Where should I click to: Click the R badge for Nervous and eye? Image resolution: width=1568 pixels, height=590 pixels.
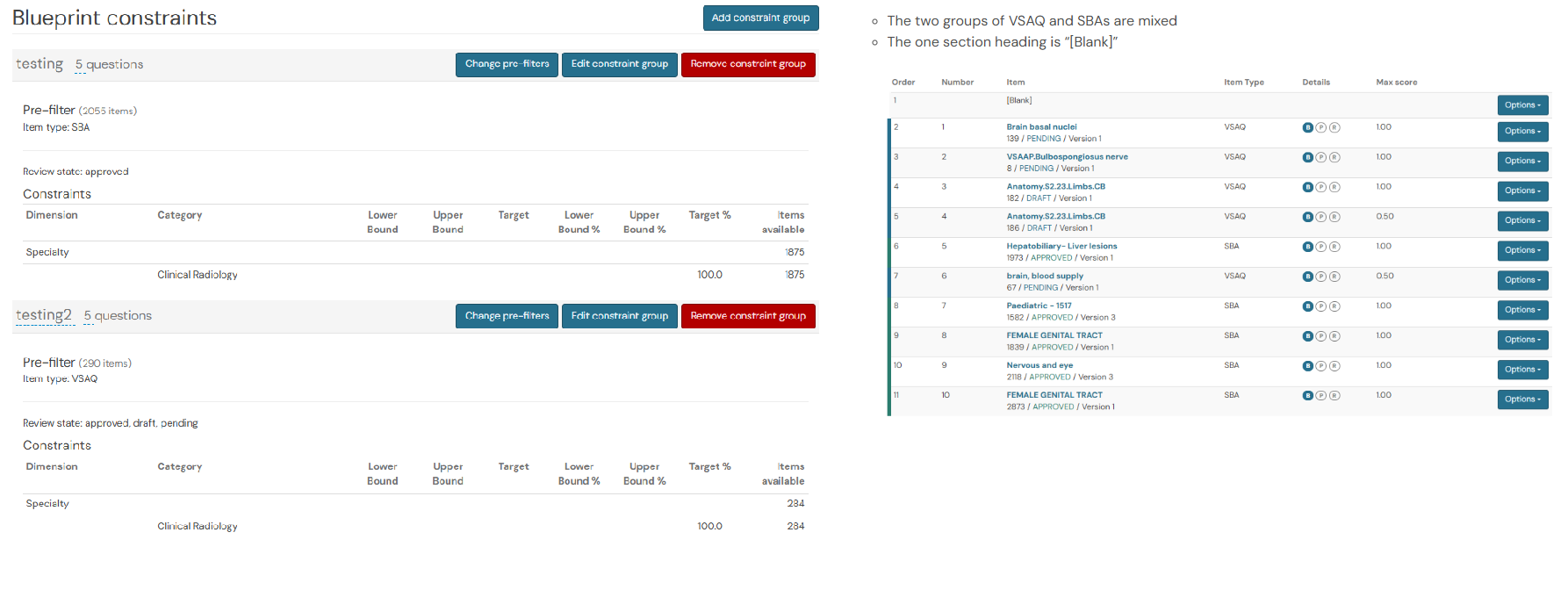click(x=1334, y=366)
